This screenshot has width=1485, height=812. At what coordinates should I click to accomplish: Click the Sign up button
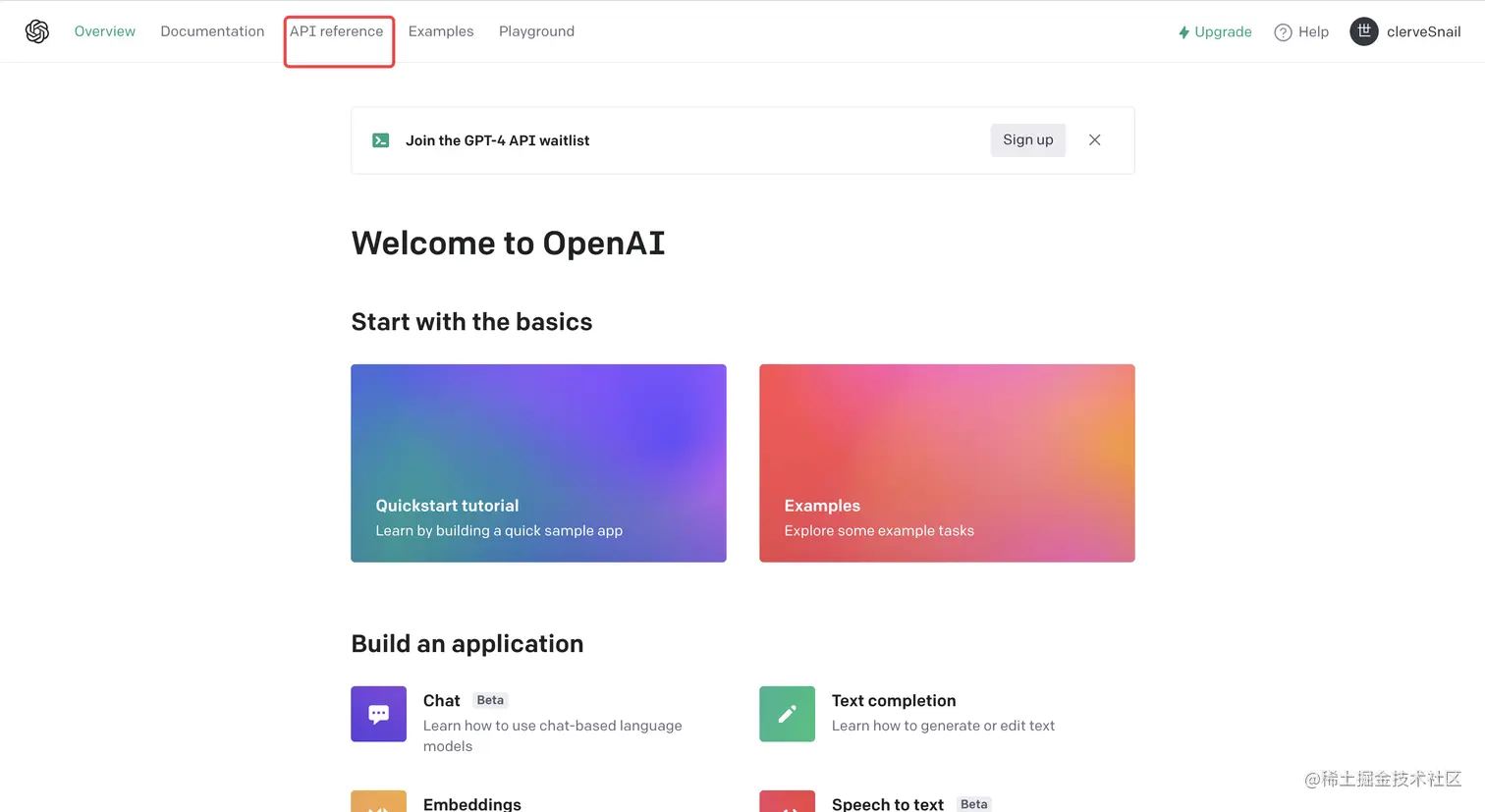point(1027,140)
